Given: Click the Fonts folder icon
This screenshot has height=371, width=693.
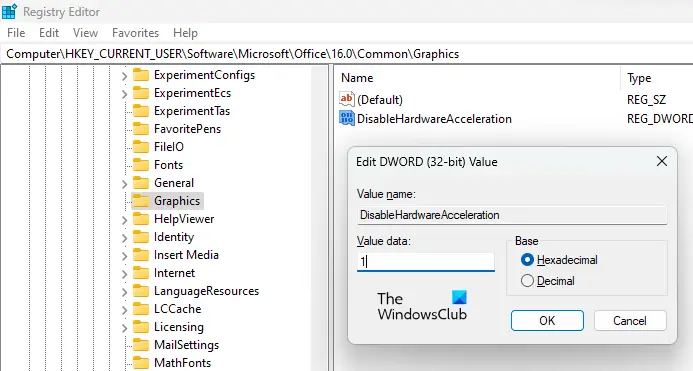Looking at the screenshot, I should [x=141, y=165].
